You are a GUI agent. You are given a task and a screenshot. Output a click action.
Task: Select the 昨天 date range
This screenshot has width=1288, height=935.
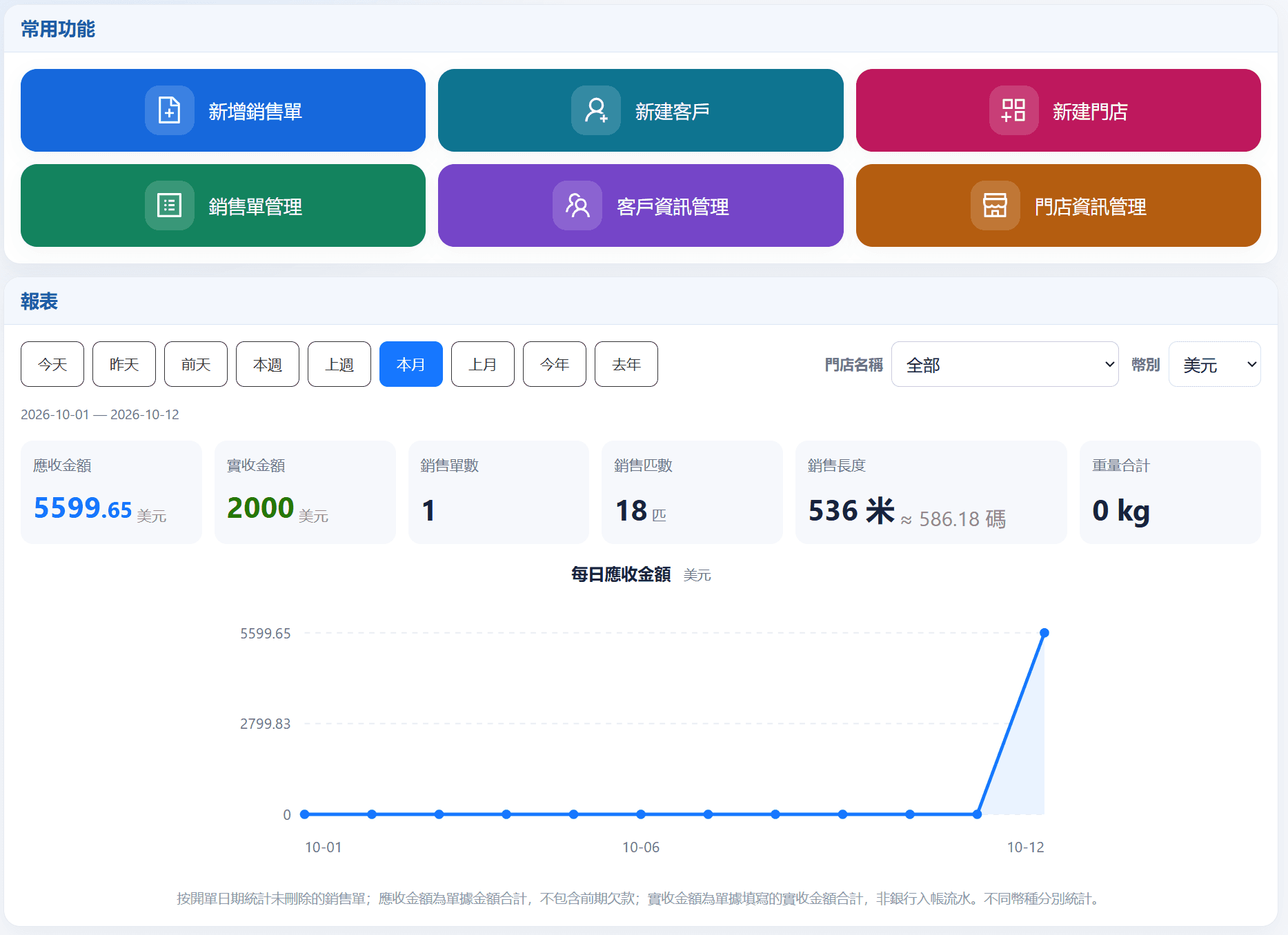[124, 364]
